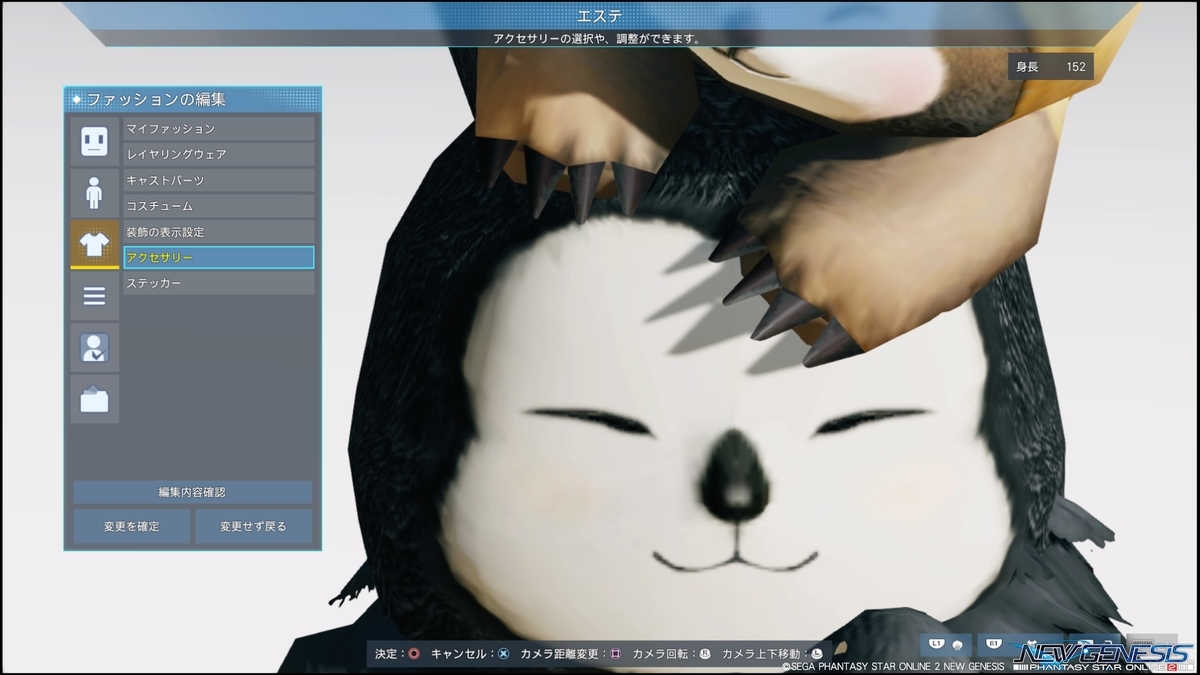This screenshot has width=1200, height=675.
Task: Confirm changes with 変更を確定 button
Action: click(132, 526)
